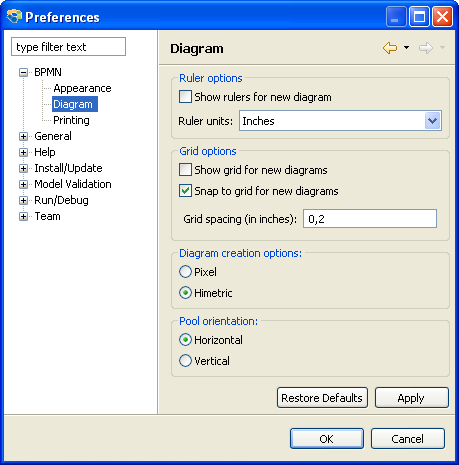The height and width of the screenshot is (465, 459).
Task: Click the Grid spacing input field
Action: coord(370,219)
